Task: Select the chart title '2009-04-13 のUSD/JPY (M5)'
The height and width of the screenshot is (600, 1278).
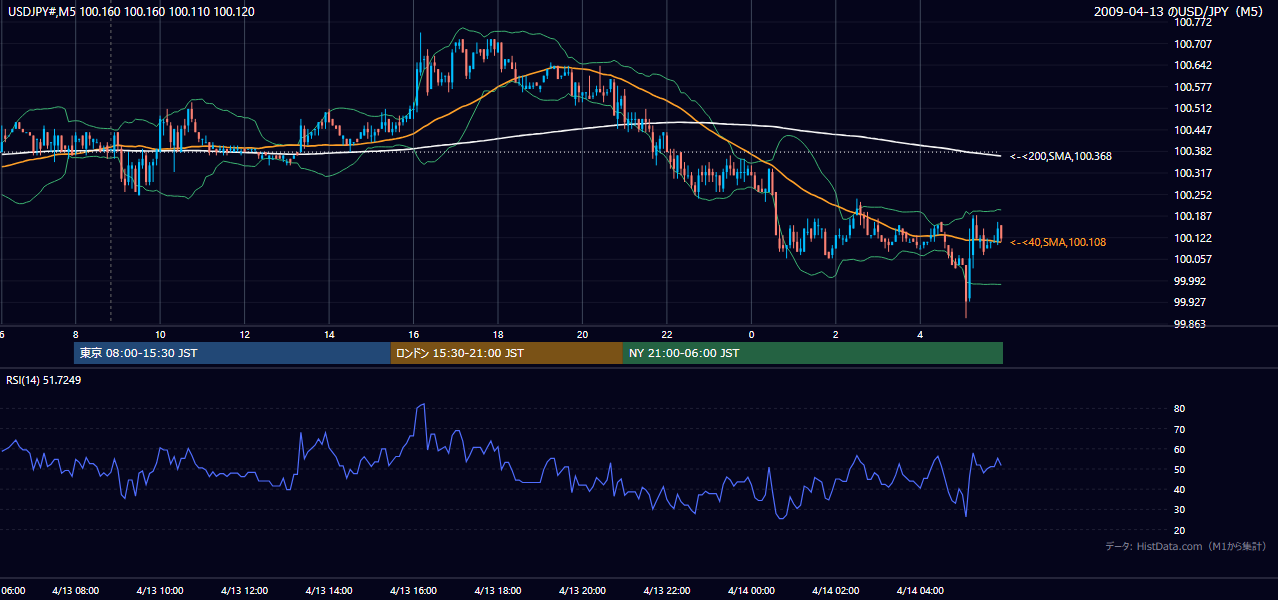Action: [1180, 12]
